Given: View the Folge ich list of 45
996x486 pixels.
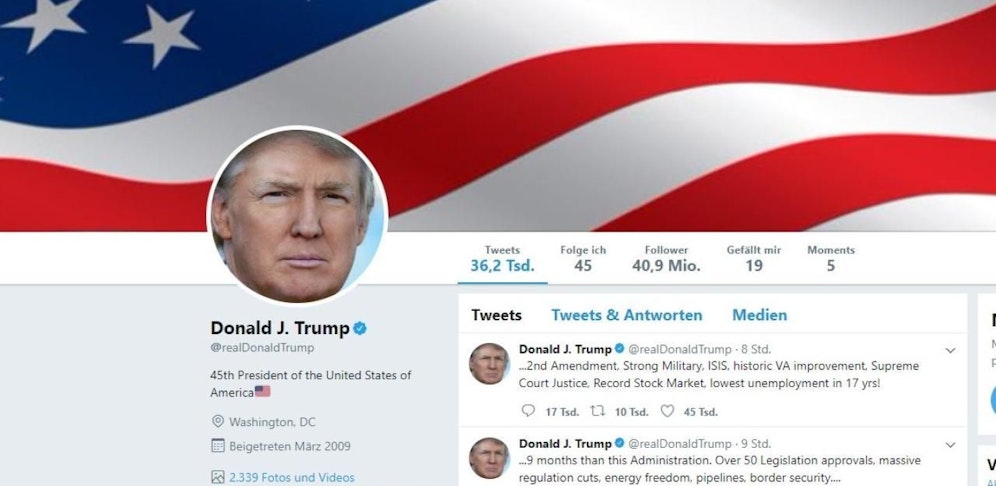Looking at the screenshot, I should pos(582,259).
